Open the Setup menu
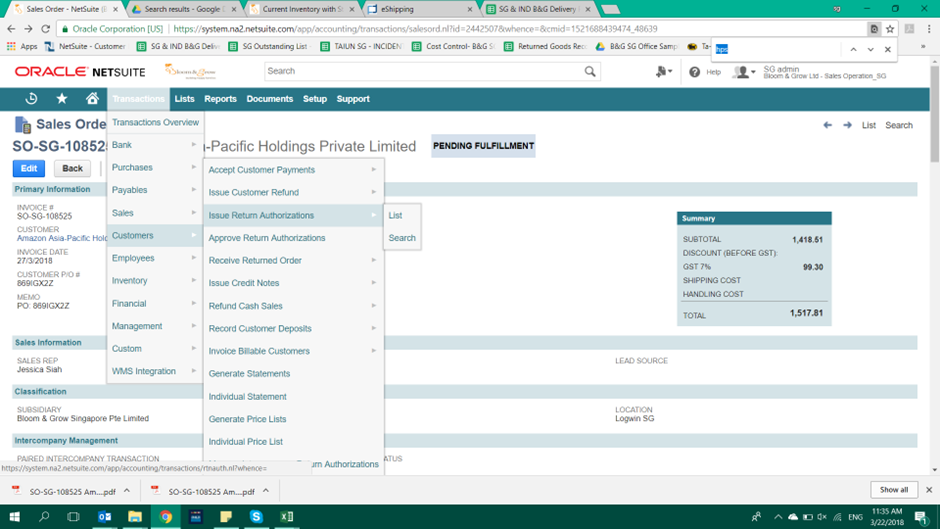 (315, 99)
